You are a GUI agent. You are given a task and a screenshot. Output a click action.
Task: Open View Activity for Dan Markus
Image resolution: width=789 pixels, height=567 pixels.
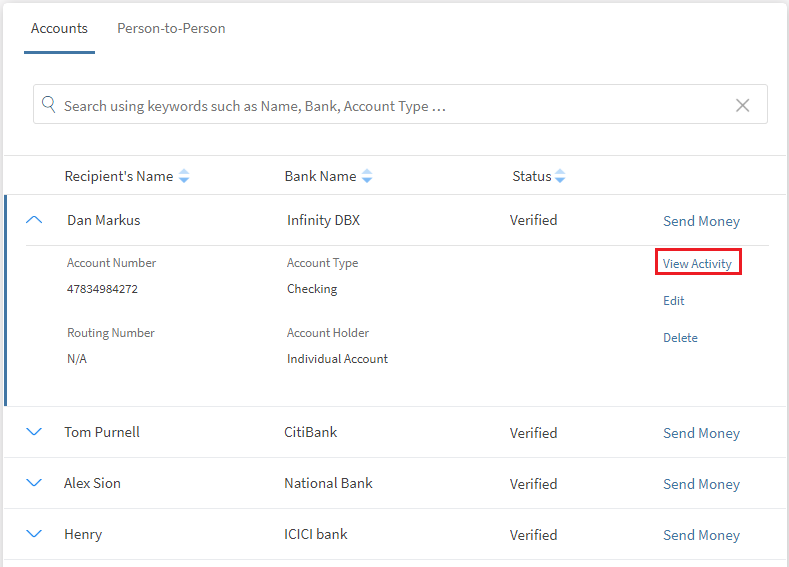697,264
